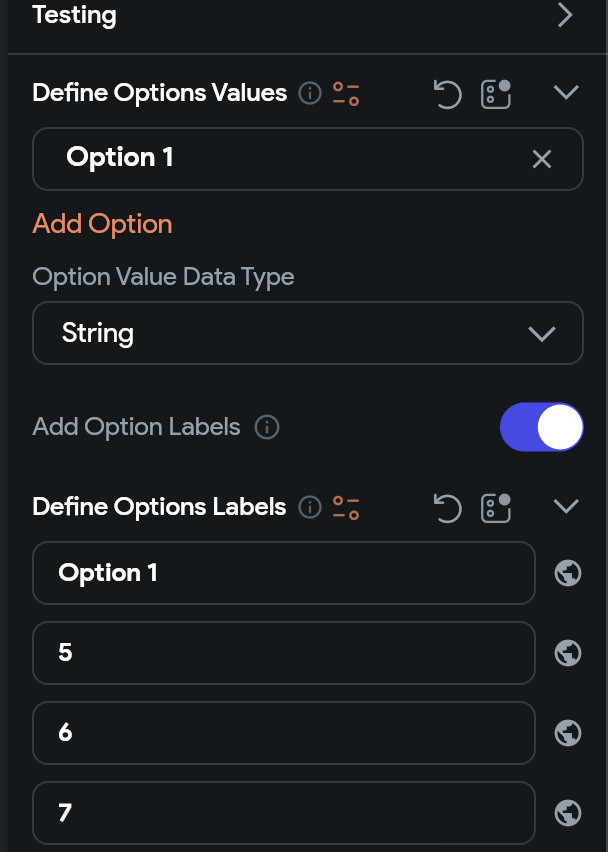Select the orange options settings icon near Define Options Values
The width and height of the screenshot is (608, 852).
tap(345, 93)
